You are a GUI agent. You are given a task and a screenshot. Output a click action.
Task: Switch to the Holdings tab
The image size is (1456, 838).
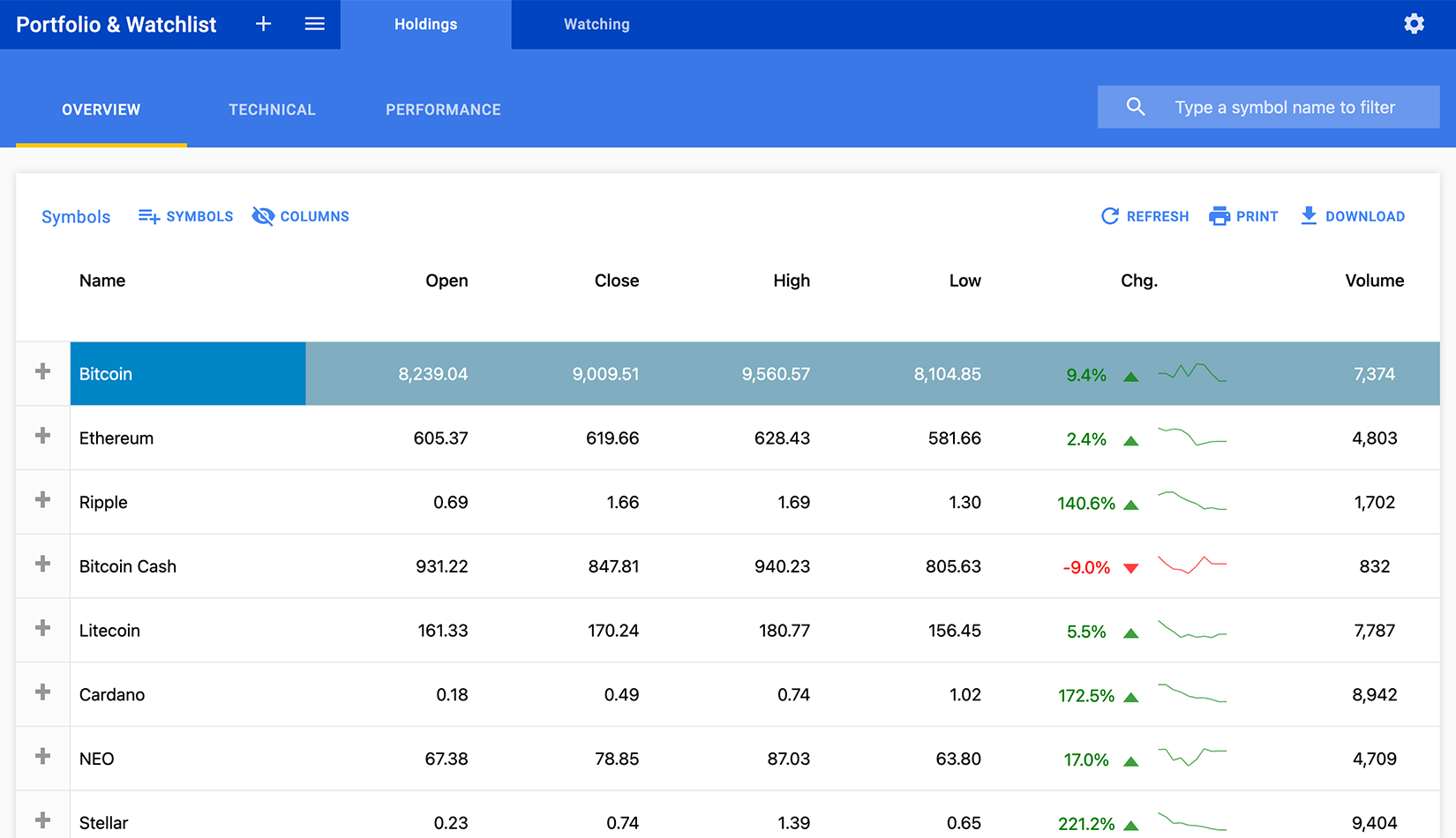[425, 25]
